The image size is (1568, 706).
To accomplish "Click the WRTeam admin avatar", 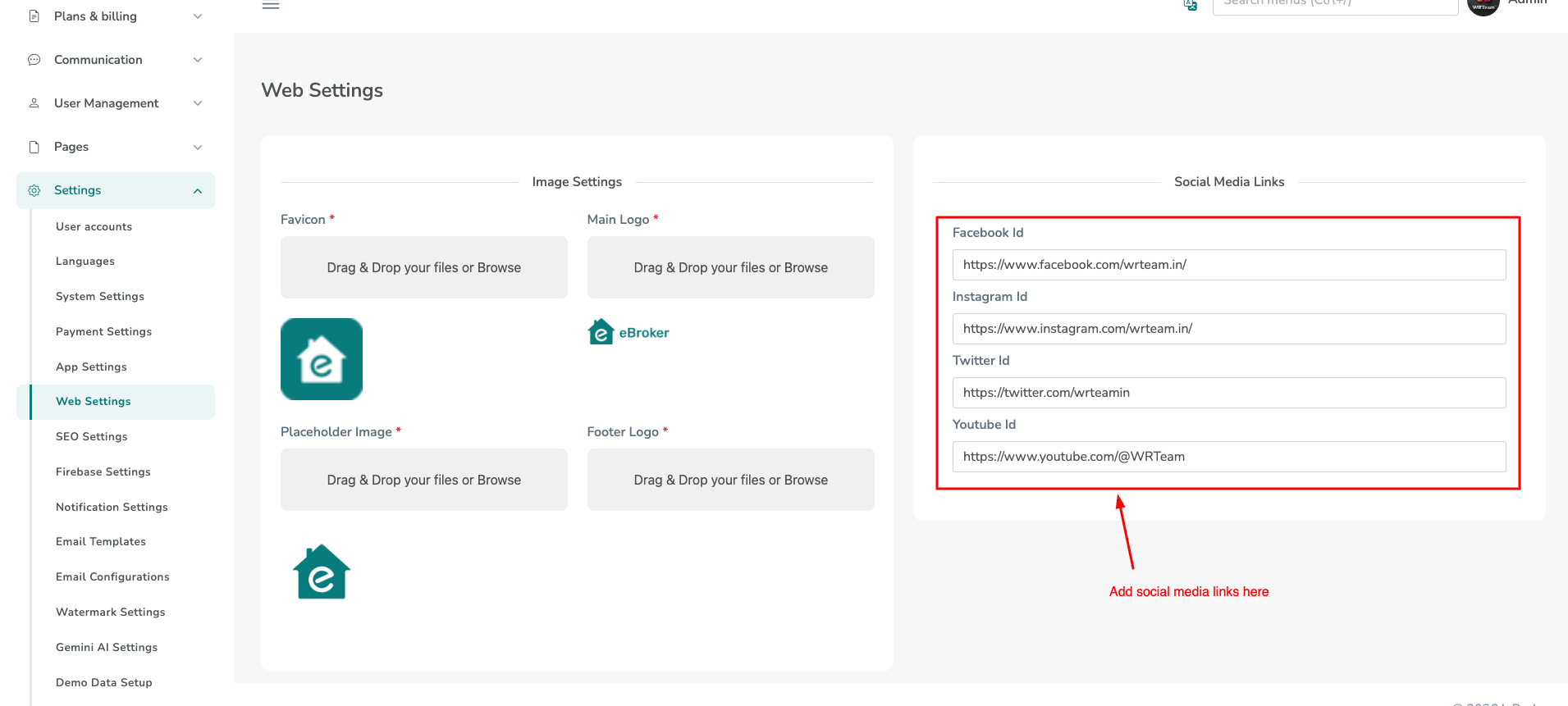I will point(1483,7).
